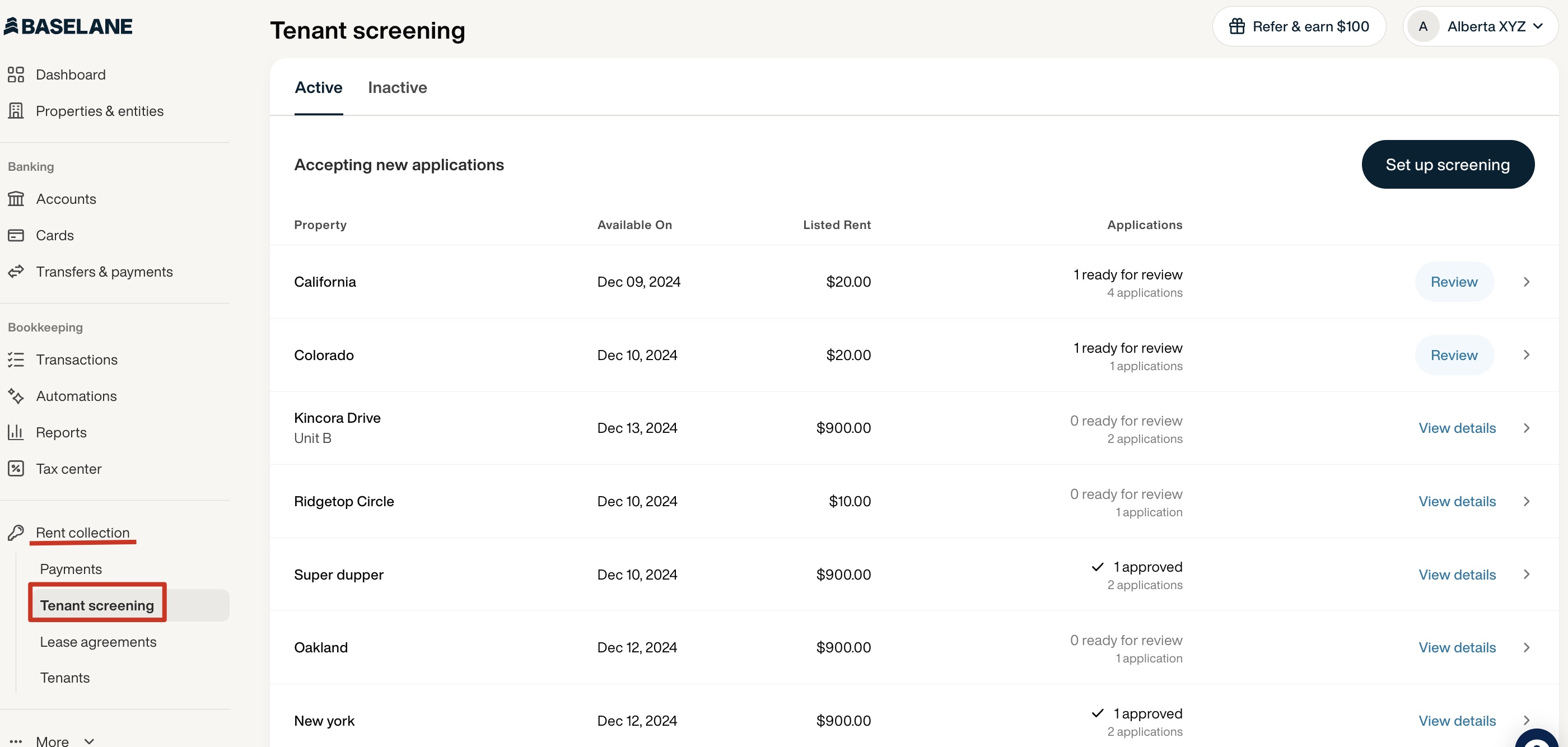The image size is (1568, 747).
Task: Expand the More menu chevron
Action: pyautogui.click(x=90, y=741)
